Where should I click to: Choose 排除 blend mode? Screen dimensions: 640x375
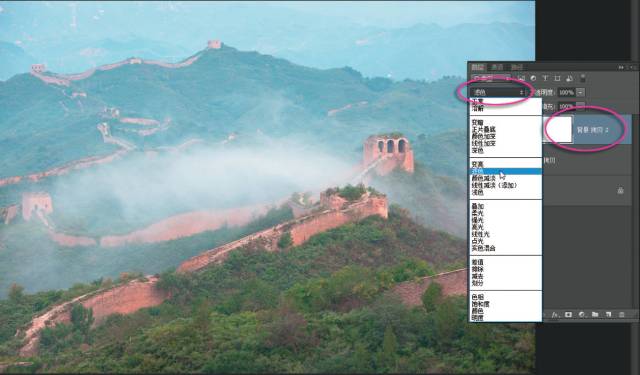coord(506,269)
